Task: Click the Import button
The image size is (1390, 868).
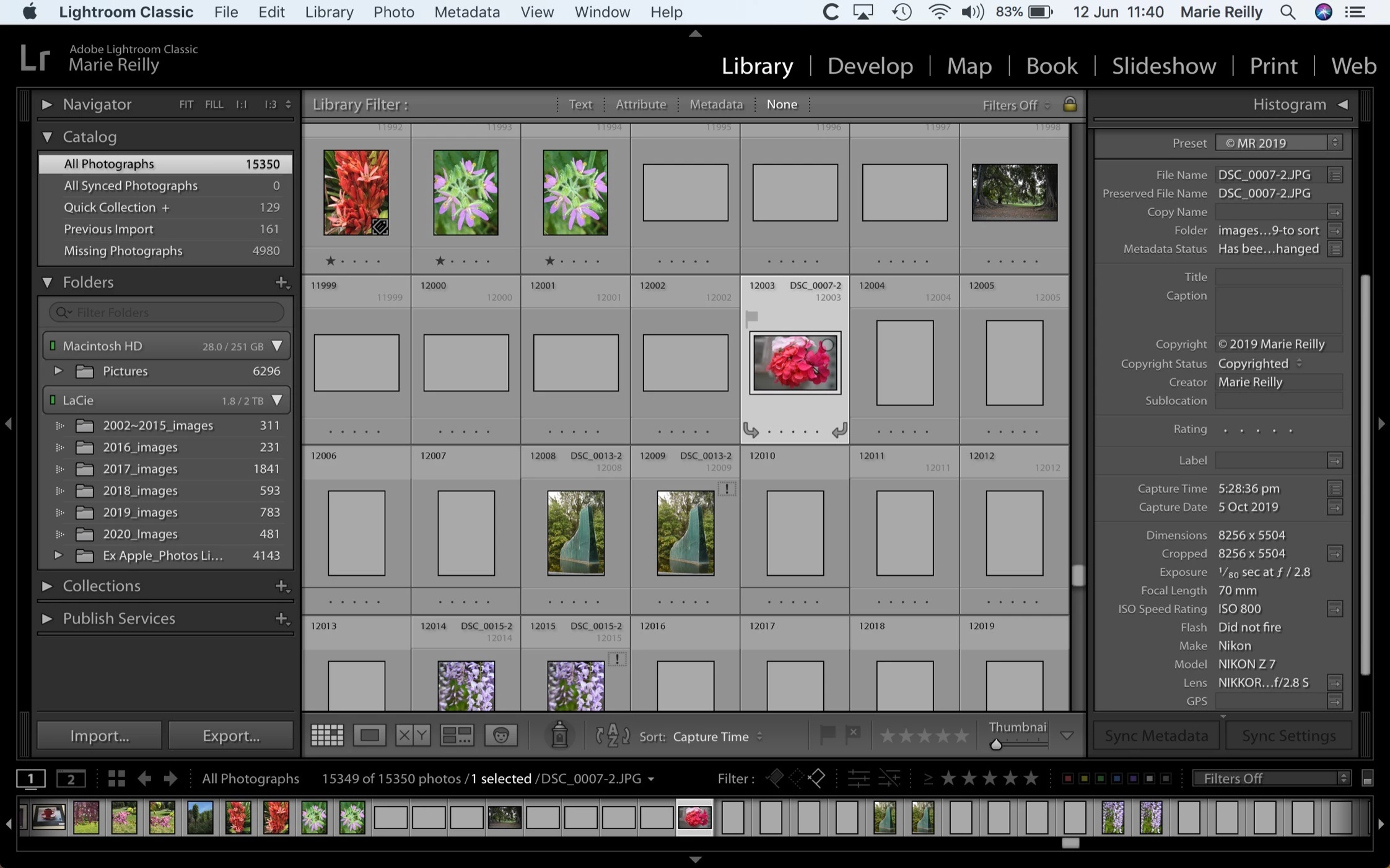Action: pyautogui.click(x=99, y=736)
